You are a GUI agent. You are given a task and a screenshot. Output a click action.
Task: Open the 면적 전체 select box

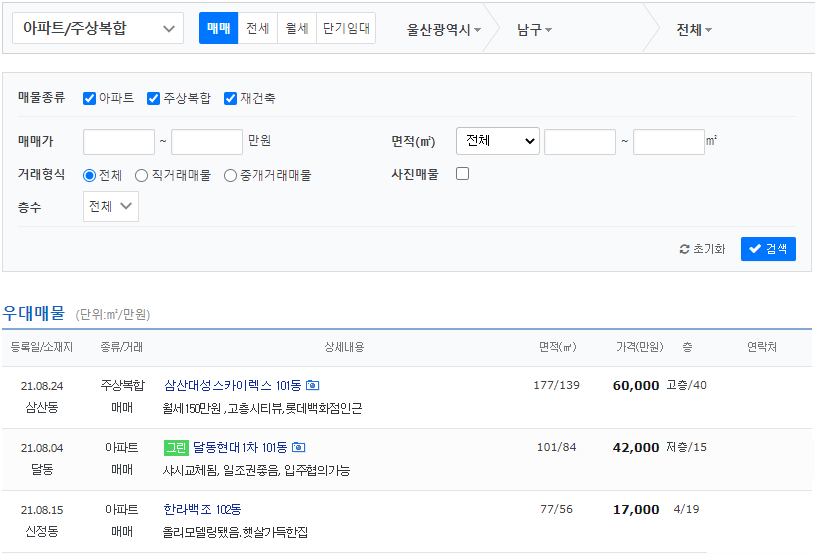[498, 141]
